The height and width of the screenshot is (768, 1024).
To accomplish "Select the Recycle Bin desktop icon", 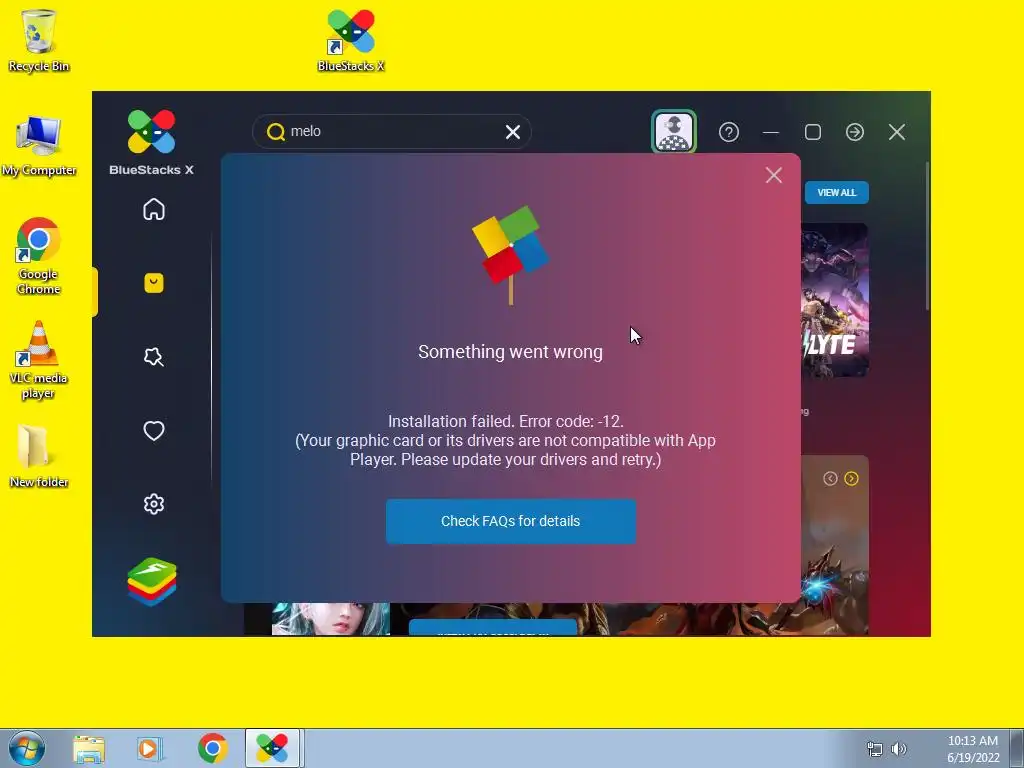I will (39, 41).
